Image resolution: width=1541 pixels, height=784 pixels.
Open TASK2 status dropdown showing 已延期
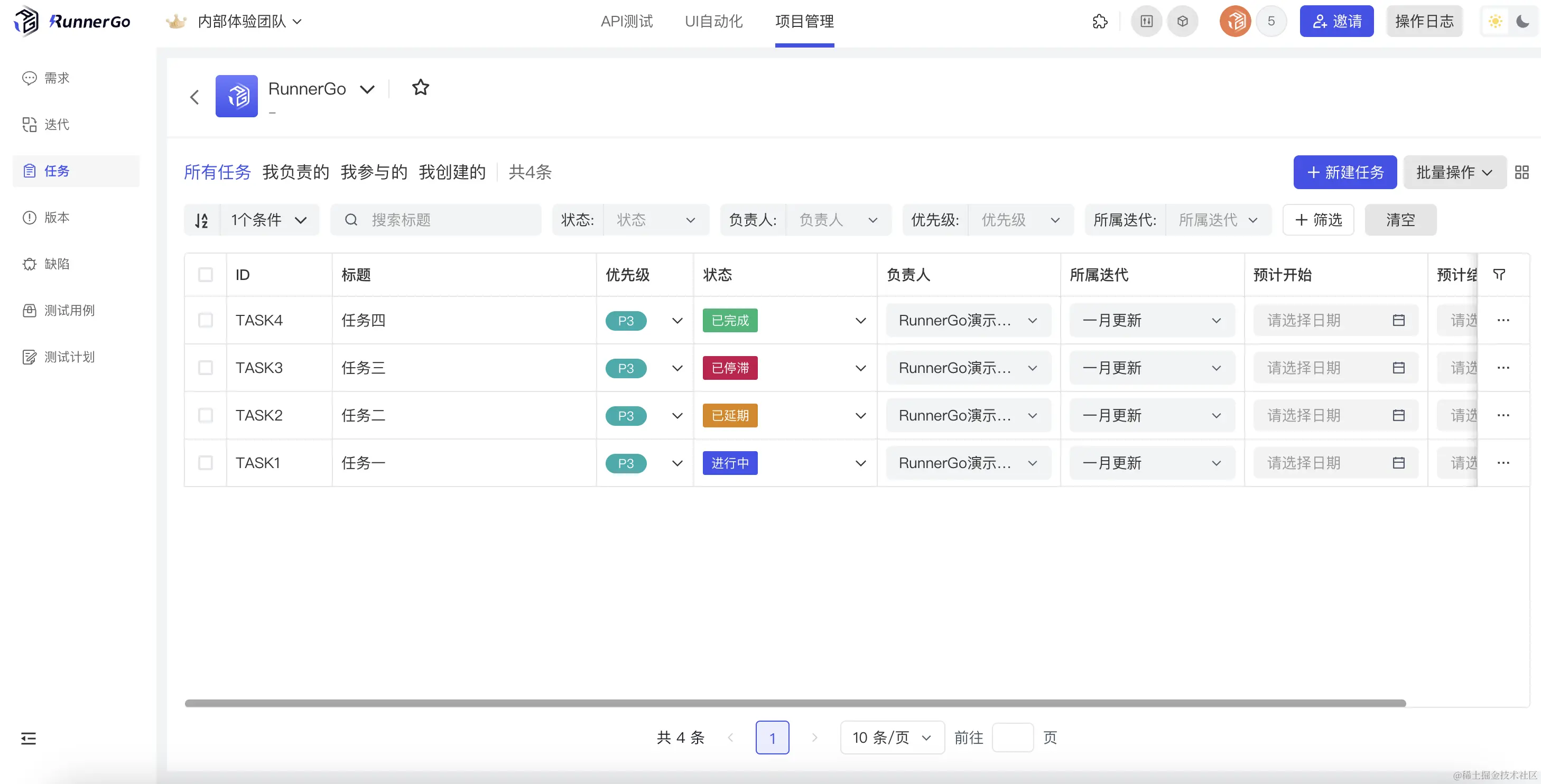860,416
